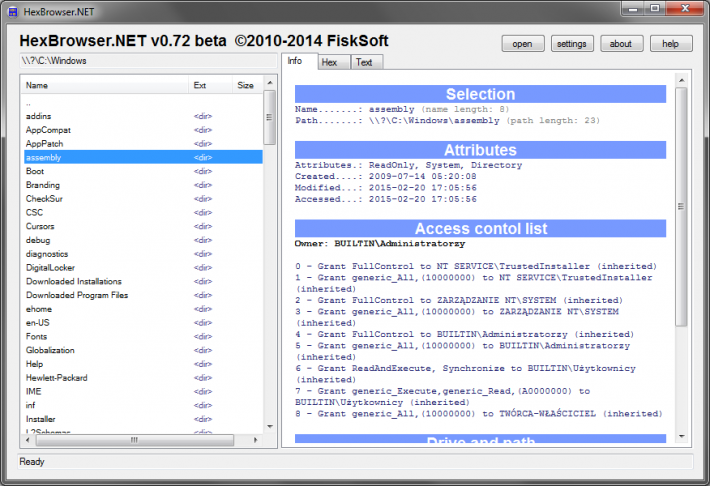Image resolution: width=710 pixels, height=486 pixels.
Task: Select the Globalization folder
Action: pyautogui.click(x=143, y=350)
